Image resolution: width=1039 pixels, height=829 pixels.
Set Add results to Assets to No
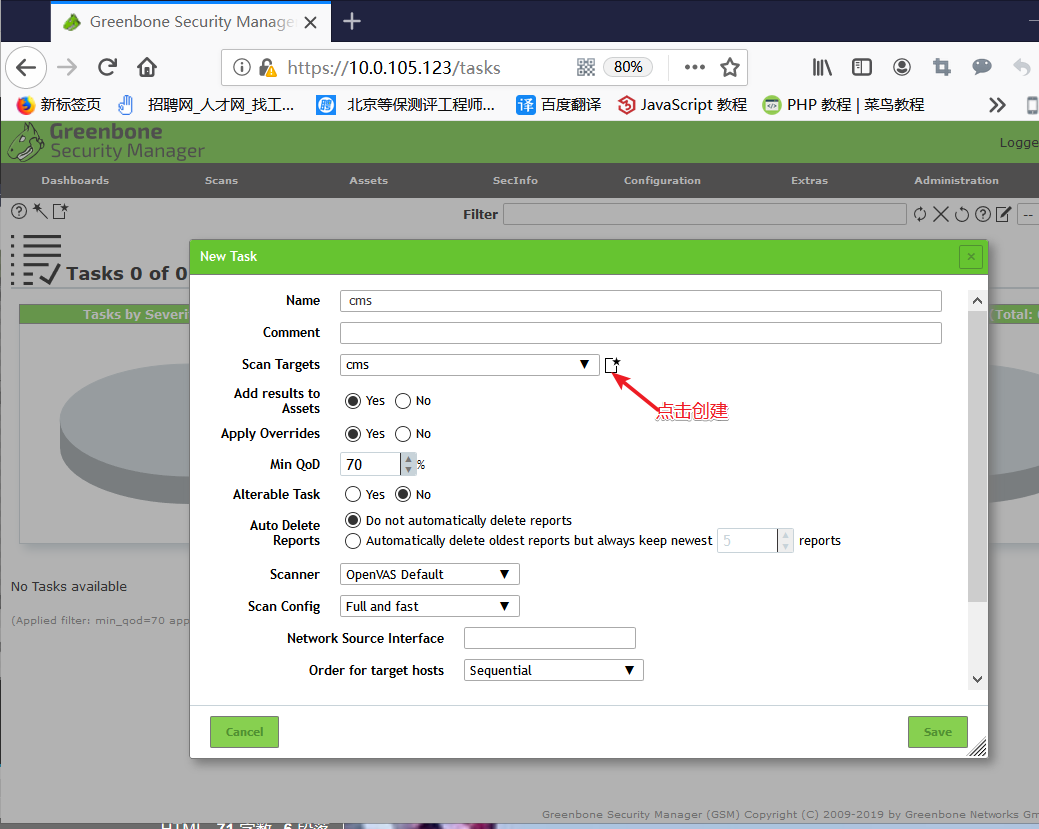pyautogui.click(x=403, y=401)
